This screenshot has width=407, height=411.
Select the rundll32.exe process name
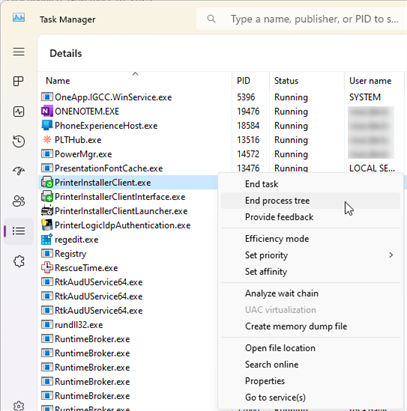(79, 325)
